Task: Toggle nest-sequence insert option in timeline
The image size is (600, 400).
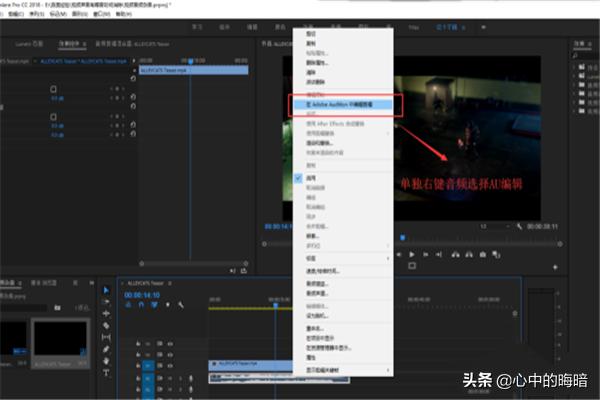Action: (x=128, y=305)
